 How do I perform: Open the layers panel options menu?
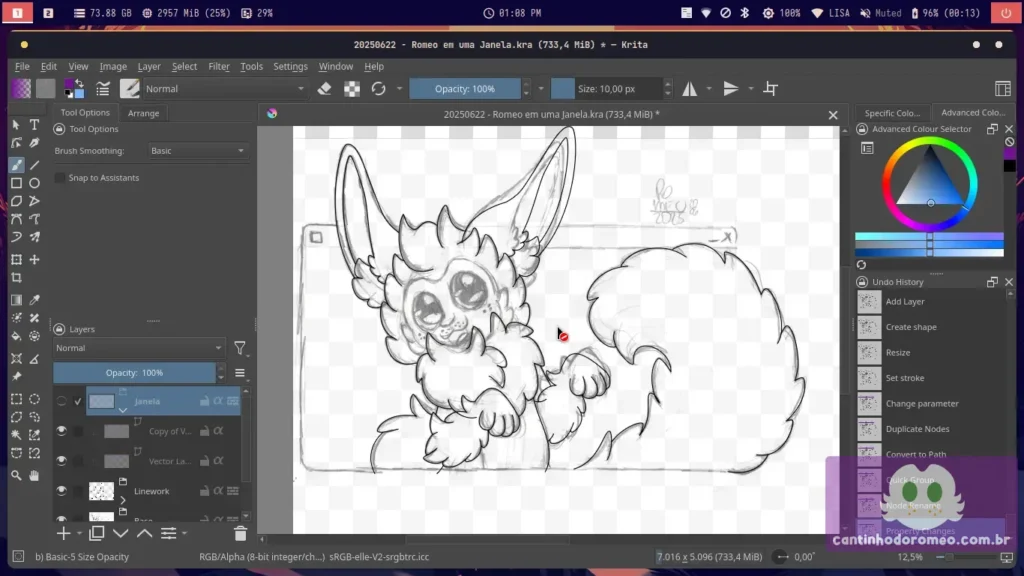click(240, 374)
